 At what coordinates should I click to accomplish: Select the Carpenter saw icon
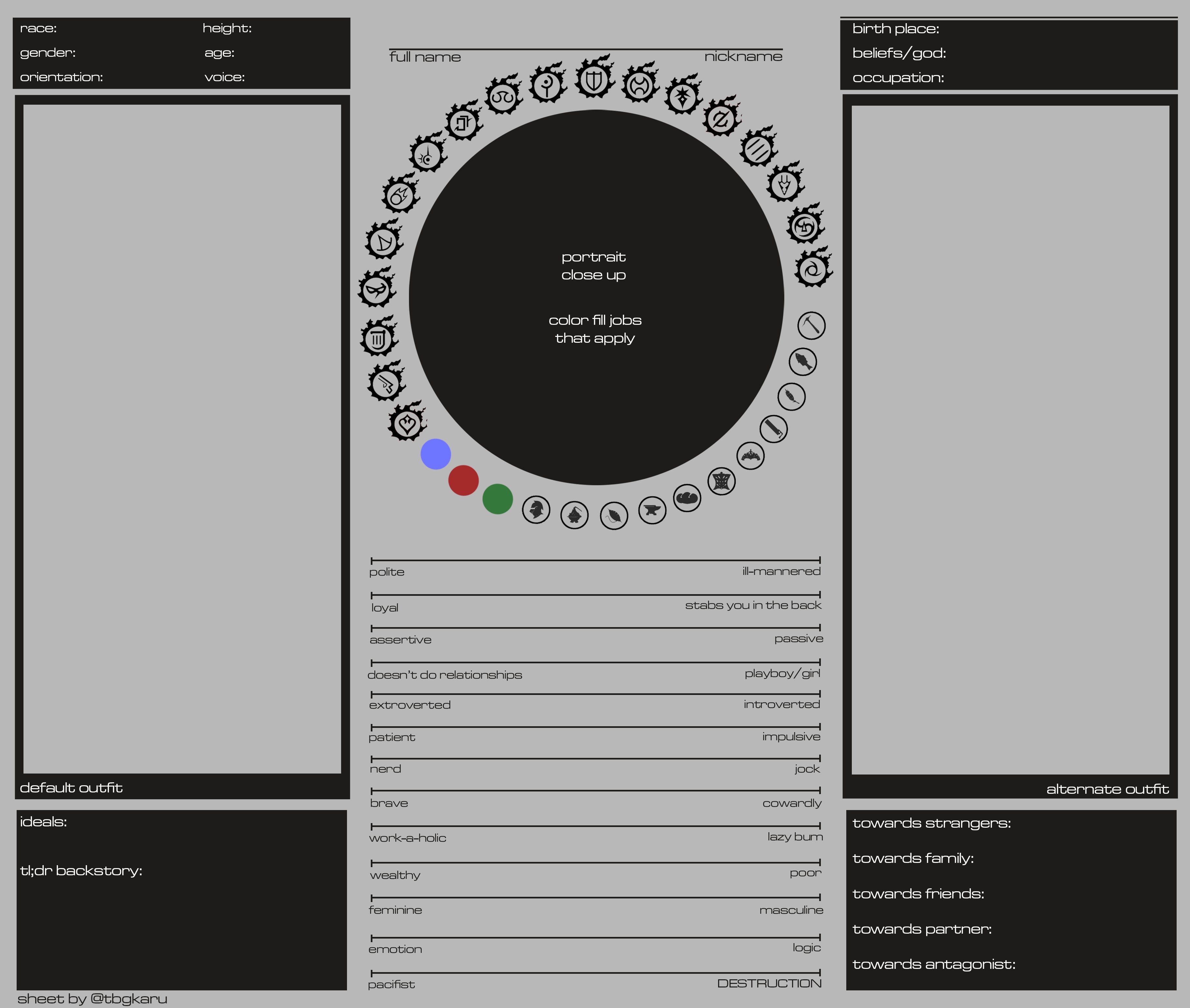pyautogui.click(x=774, y=429)
